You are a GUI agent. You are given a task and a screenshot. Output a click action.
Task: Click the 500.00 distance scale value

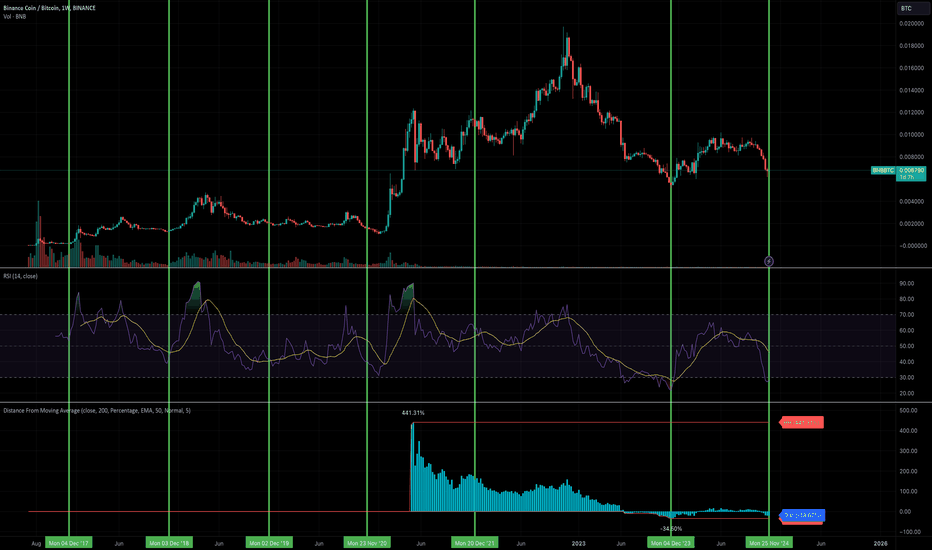909,410
